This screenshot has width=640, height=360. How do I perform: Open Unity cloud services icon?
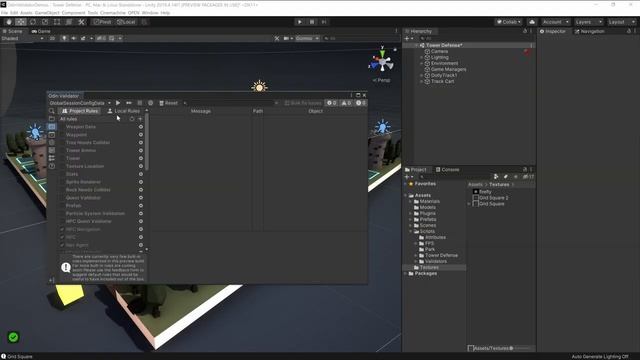point(532,22)
